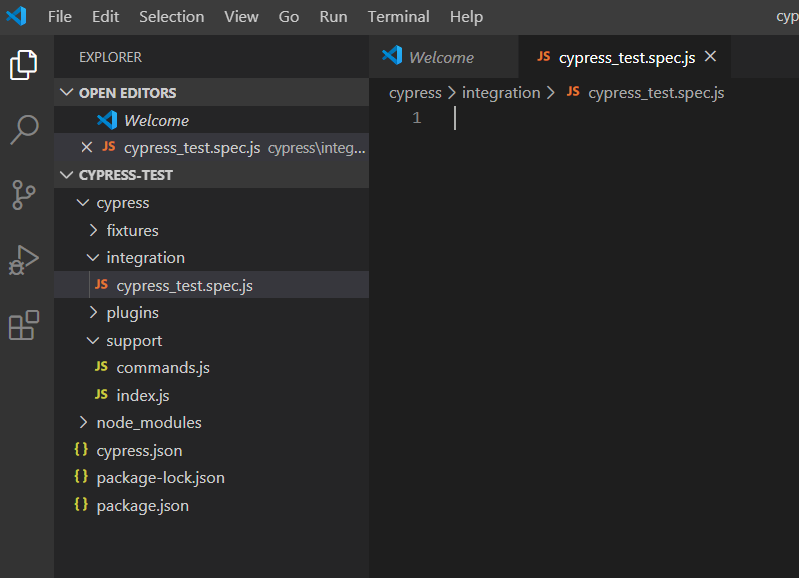Click the JS icon in breadcrumb path

pyautogui.click(x=573, y=91)
